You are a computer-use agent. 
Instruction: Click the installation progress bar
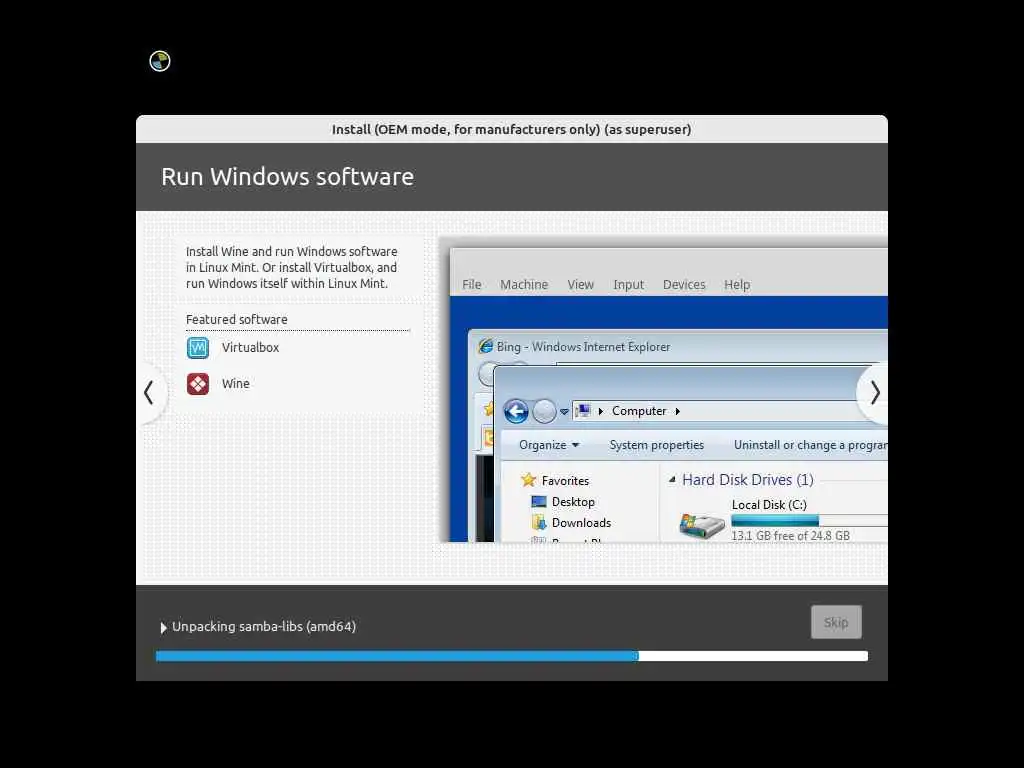pos(511,656)
